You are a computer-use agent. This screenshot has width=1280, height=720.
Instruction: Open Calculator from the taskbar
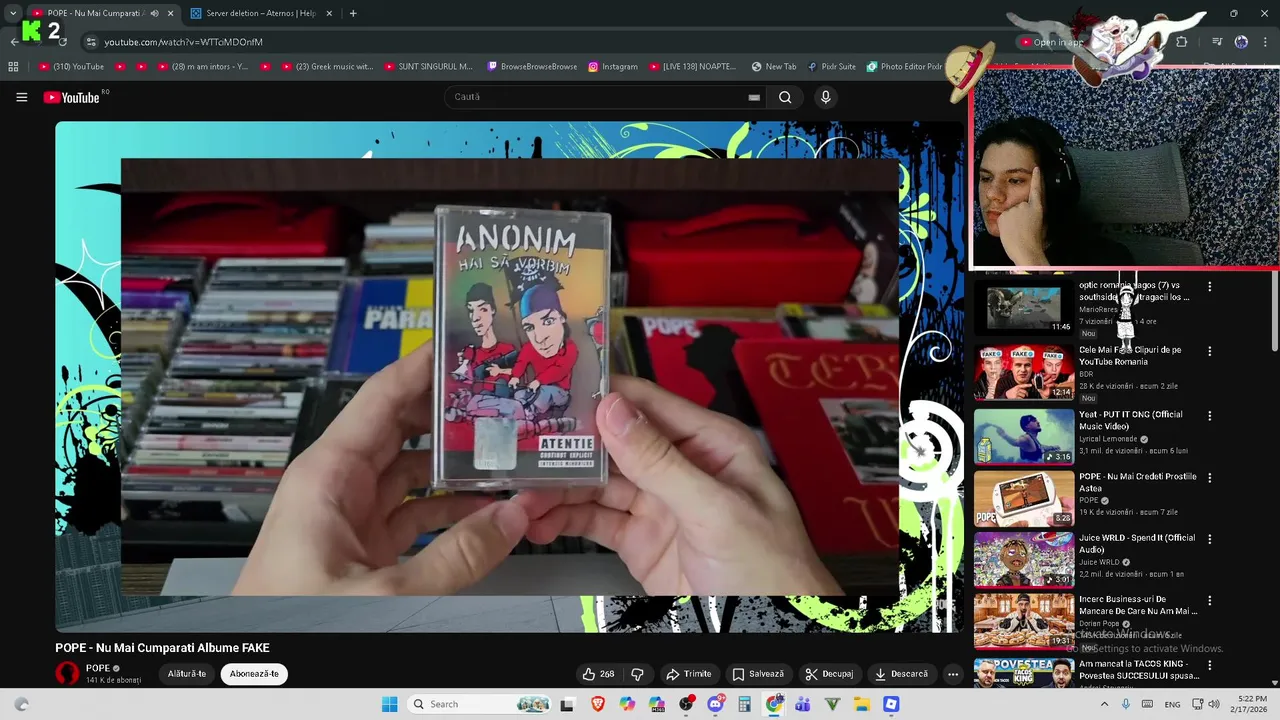744,704
